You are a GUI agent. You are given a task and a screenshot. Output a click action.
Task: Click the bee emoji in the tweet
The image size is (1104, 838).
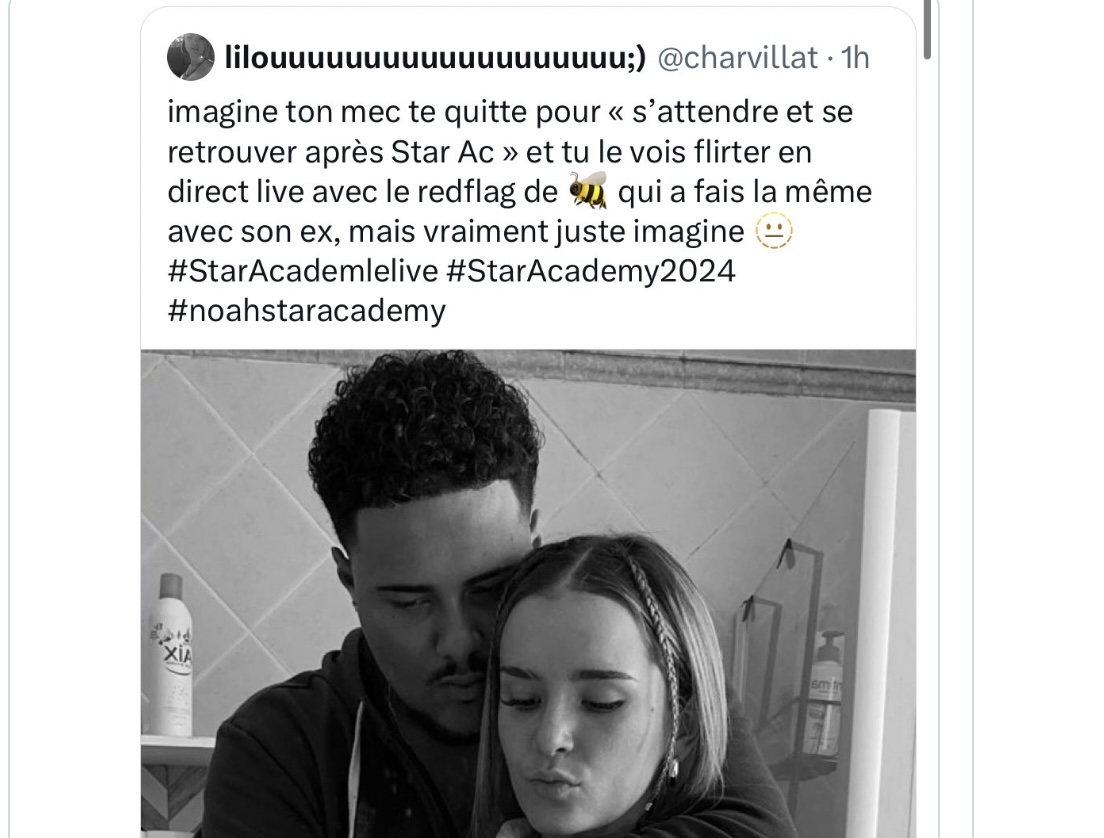click(x=588, y=191)
